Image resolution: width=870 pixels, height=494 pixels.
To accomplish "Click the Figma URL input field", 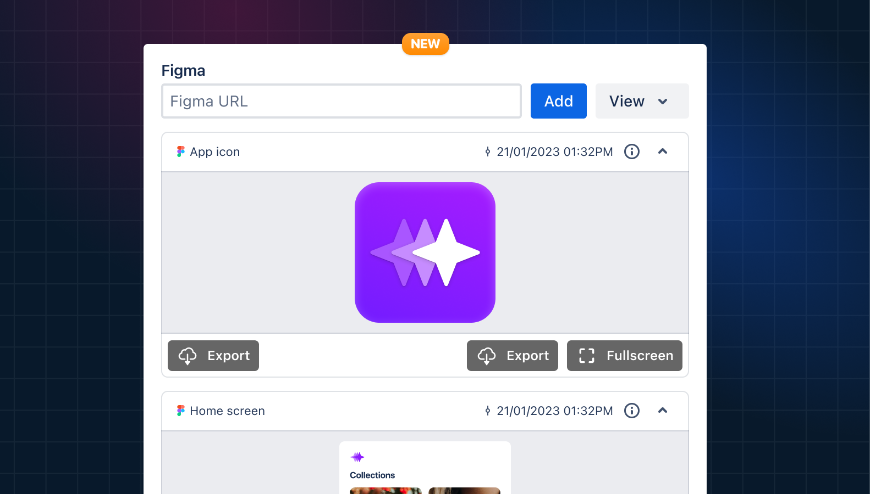I will [x=341, y=101].
